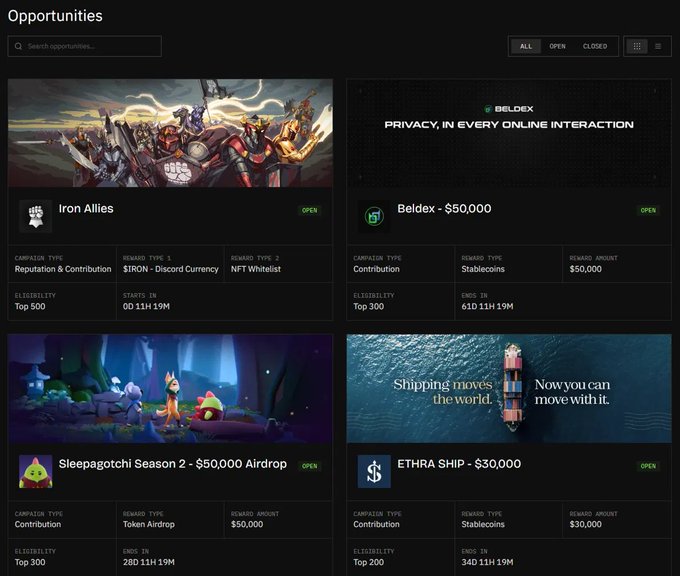This screenshot has width=680, height=576.
Task: Select Beldex reward amount '$50,000'
Action: point(585,269)
